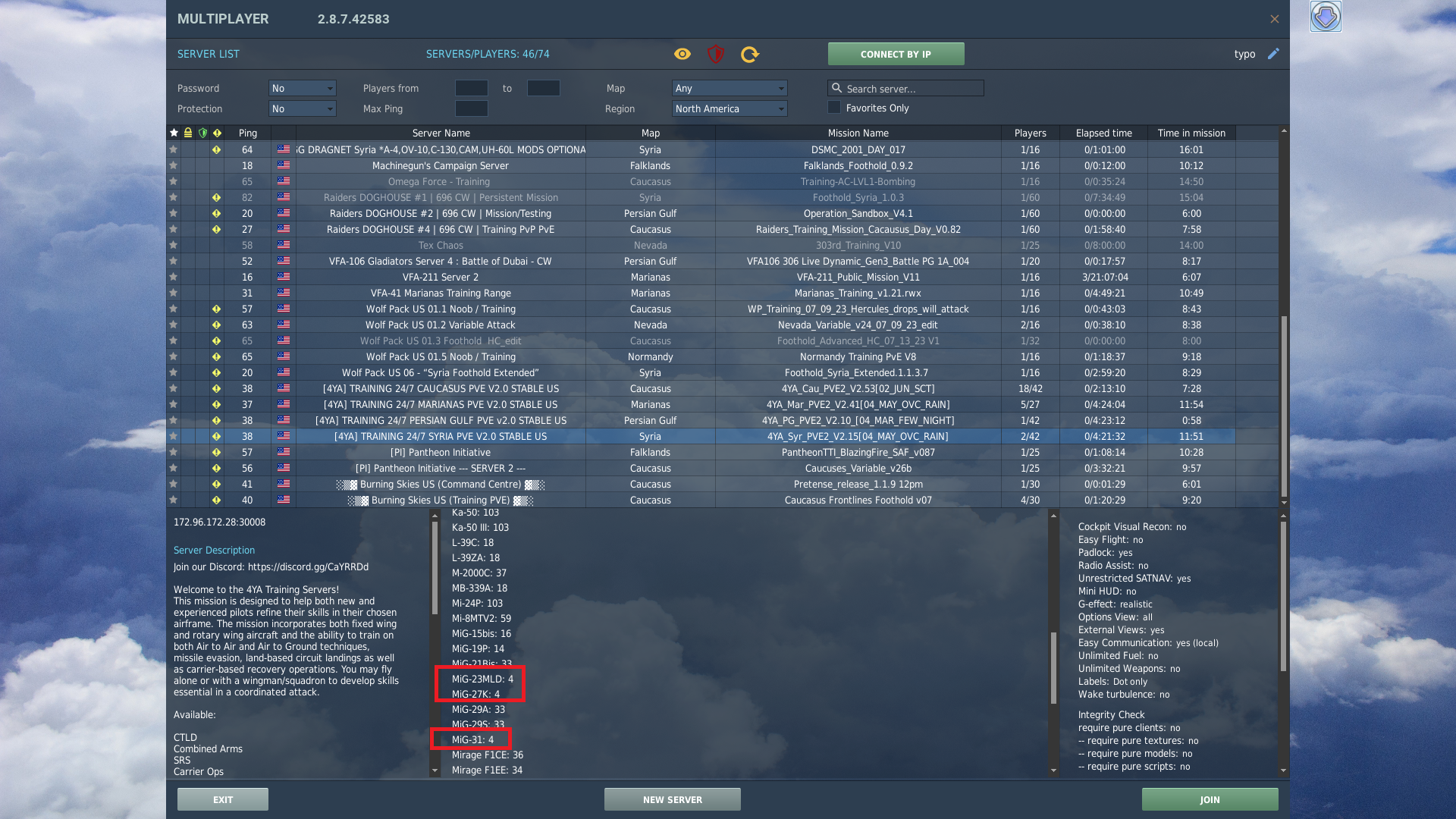The height and width of the screenshot is (819, 1456).
Task: Toggle the favorite star for VFA-211 Server 2
Action: pos(174,277)
